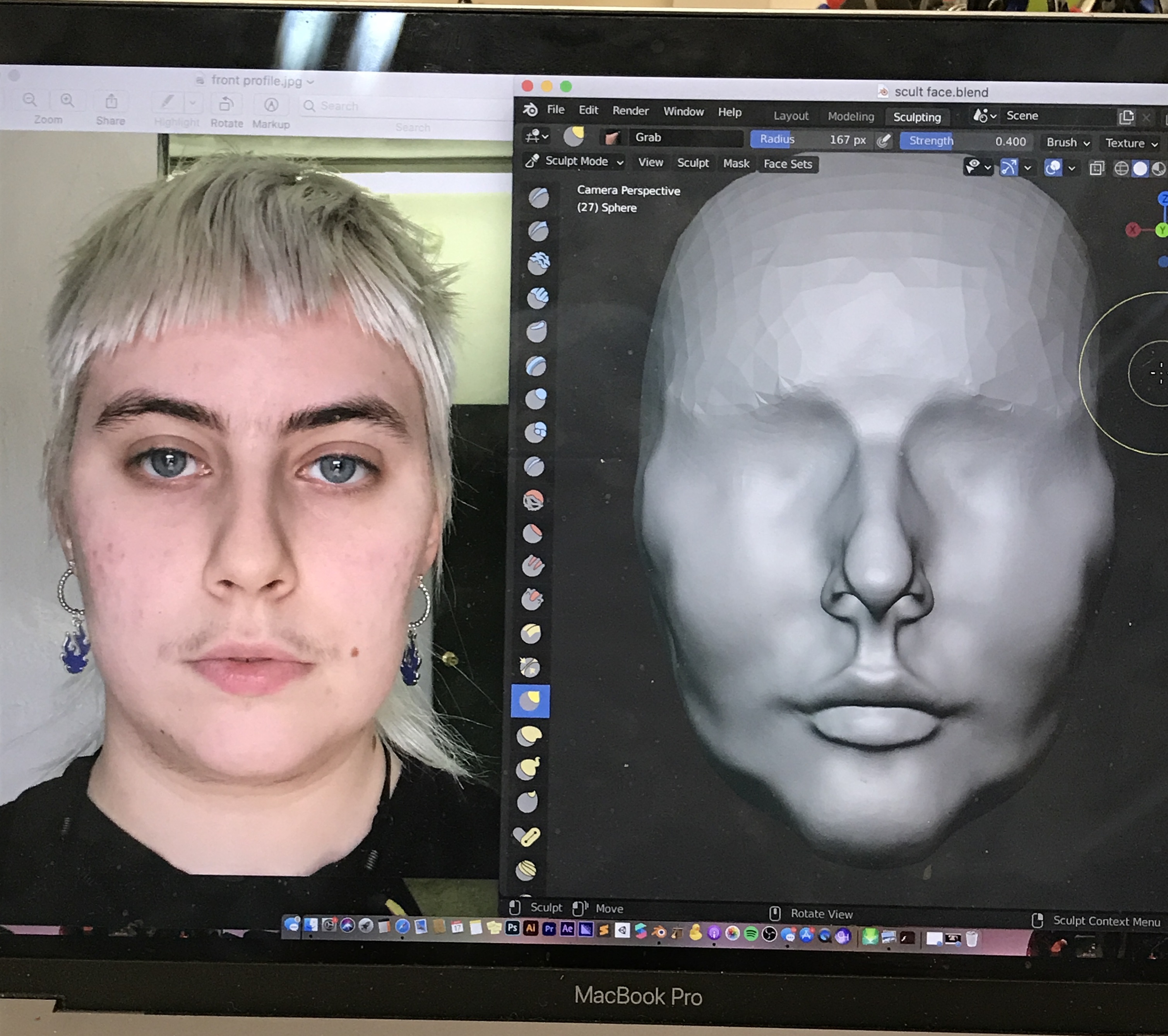The width and height of the screenshot is (1168, 1036).
Task: Switch to wireframe viewport shading
Action: pos(1121,169)
